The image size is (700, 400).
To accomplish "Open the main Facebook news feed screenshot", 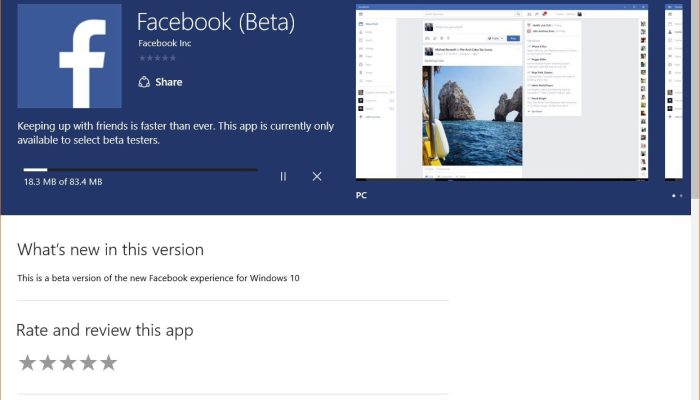I will tap(502, 93).
